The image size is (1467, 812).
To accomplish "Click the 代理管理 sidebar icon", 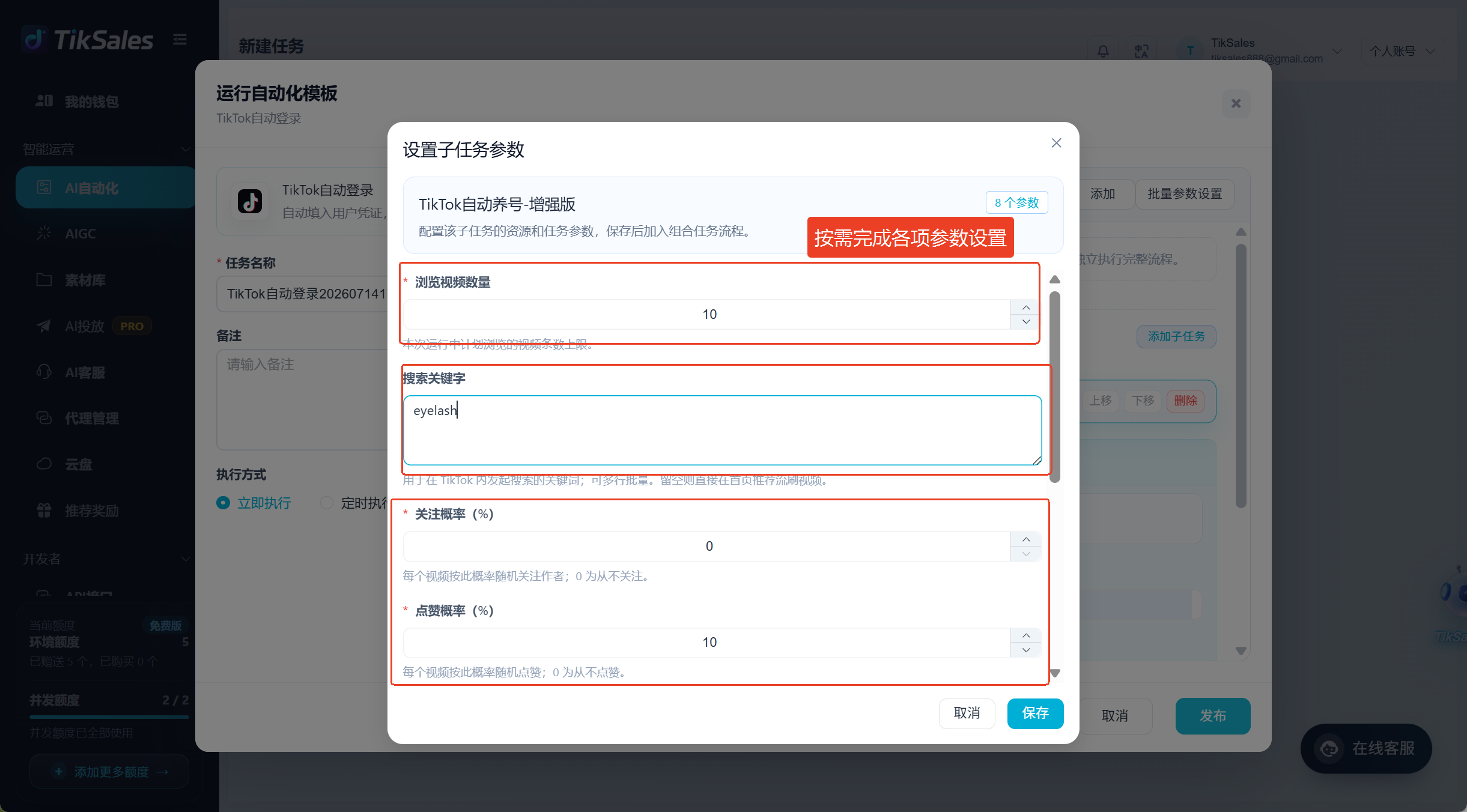I will pos(44,417).
